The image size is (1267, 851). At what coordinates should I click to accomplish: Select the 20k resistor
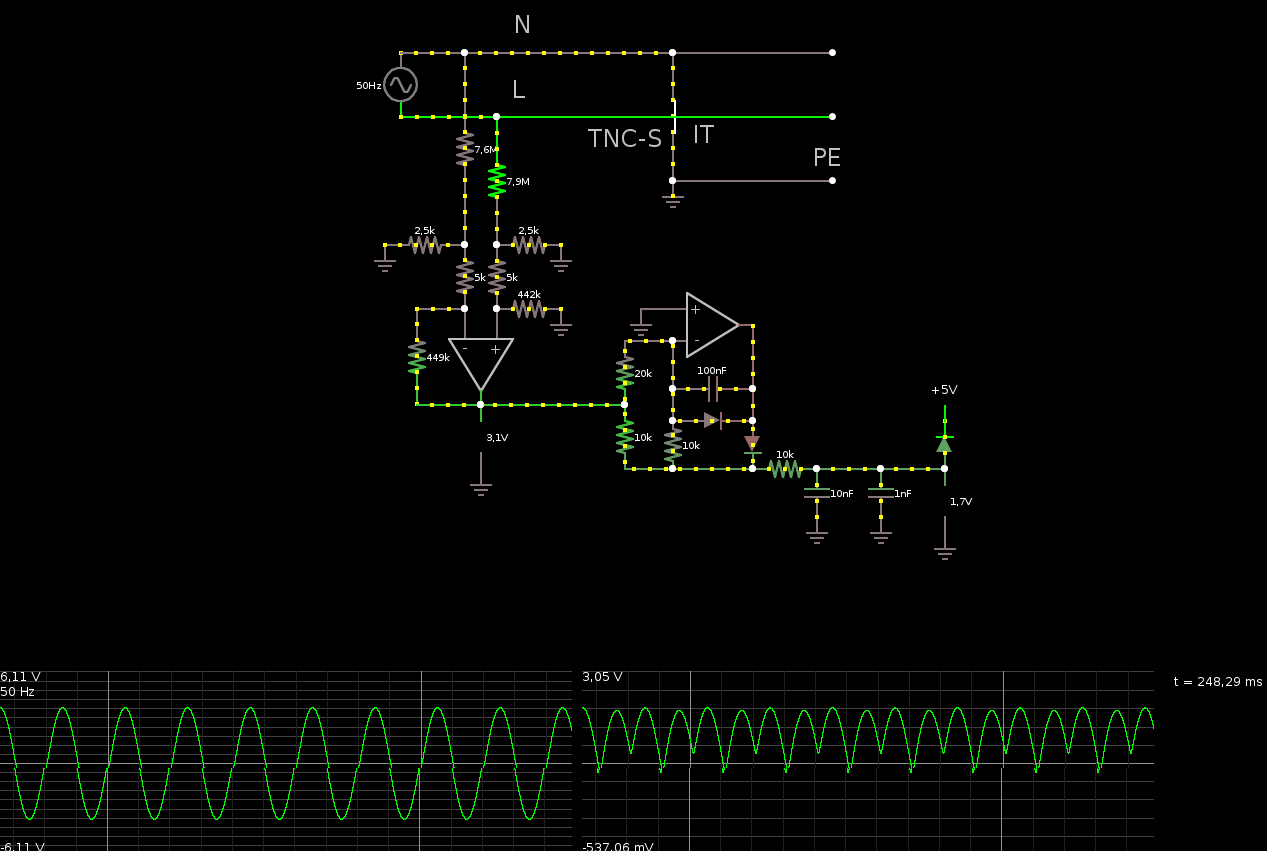(625, 373)
